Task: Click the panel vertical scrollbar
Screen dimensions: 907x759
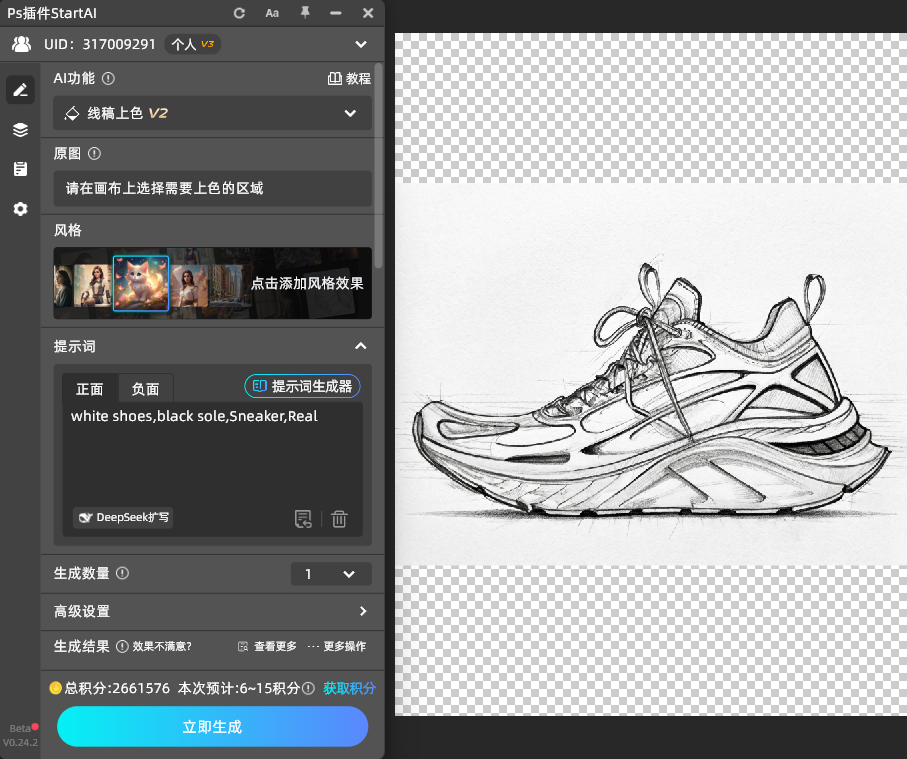Action: coord(378,166)
